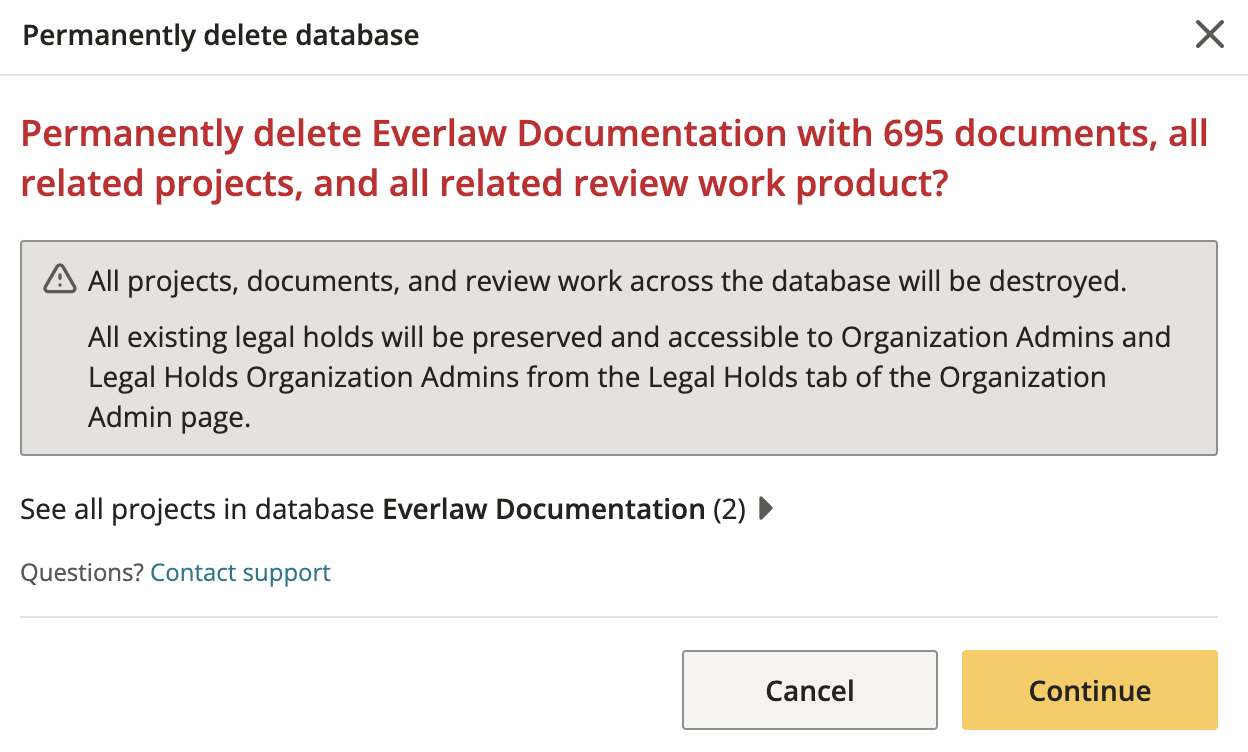
Task: Click the 'Questions?' label
Action: [x=83, y=573]
